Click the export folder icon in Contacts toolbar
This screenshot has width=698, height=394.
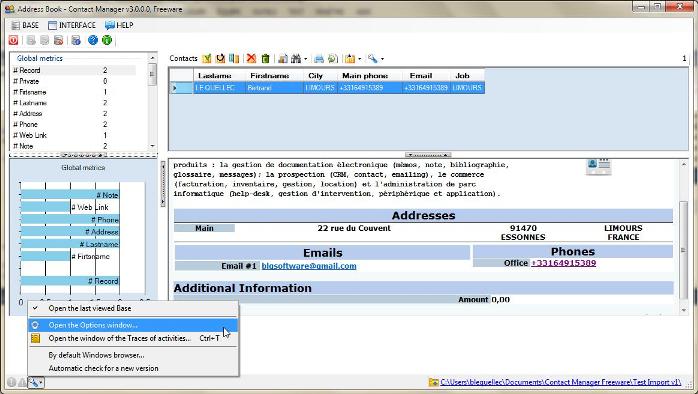[x=350, y=58]
